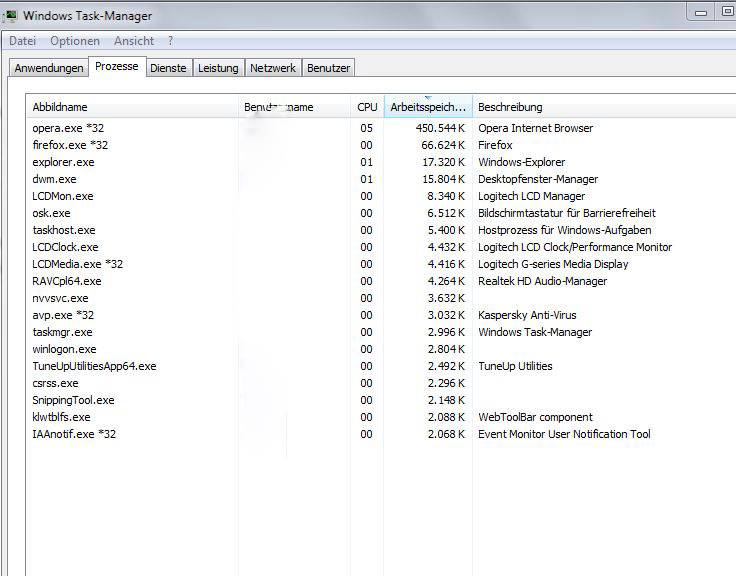Select the LCDClock.exe process

65,247
